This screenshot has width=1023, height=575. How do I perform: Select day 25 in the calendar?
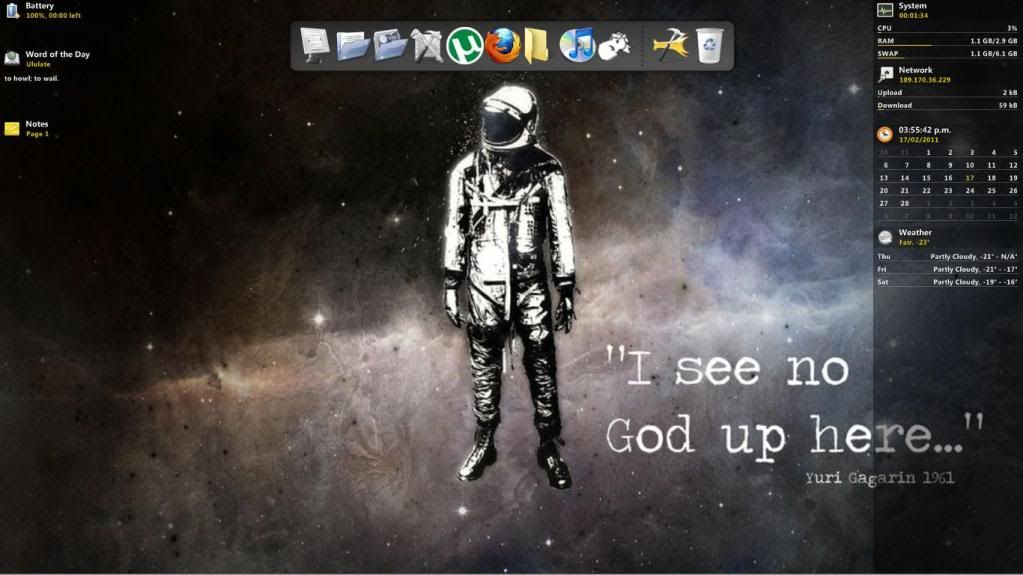pyautogui.click(x=991, y=191)
